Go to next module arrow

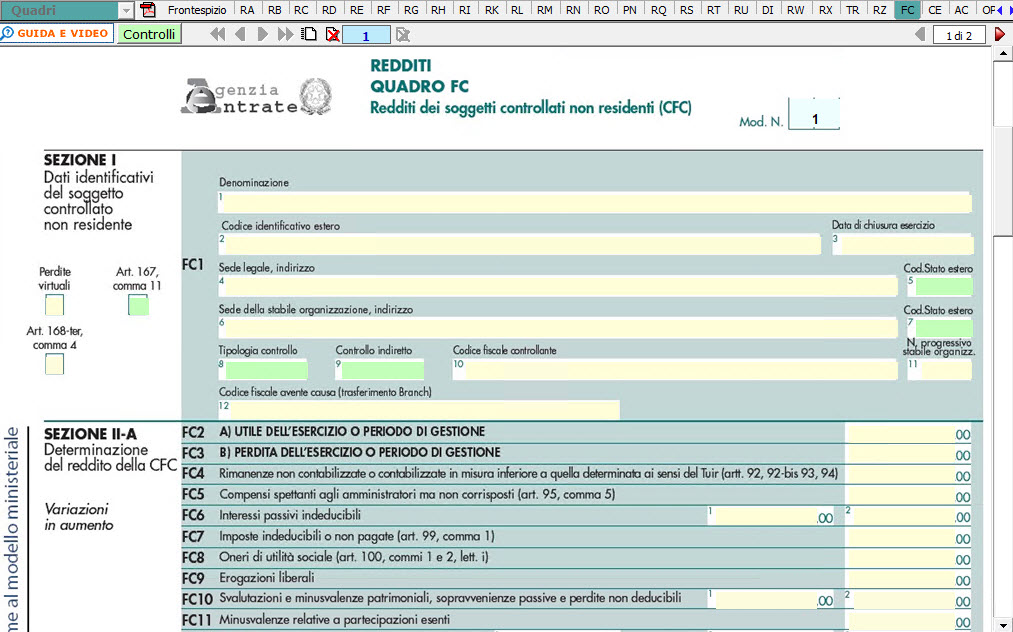[262, 34]
